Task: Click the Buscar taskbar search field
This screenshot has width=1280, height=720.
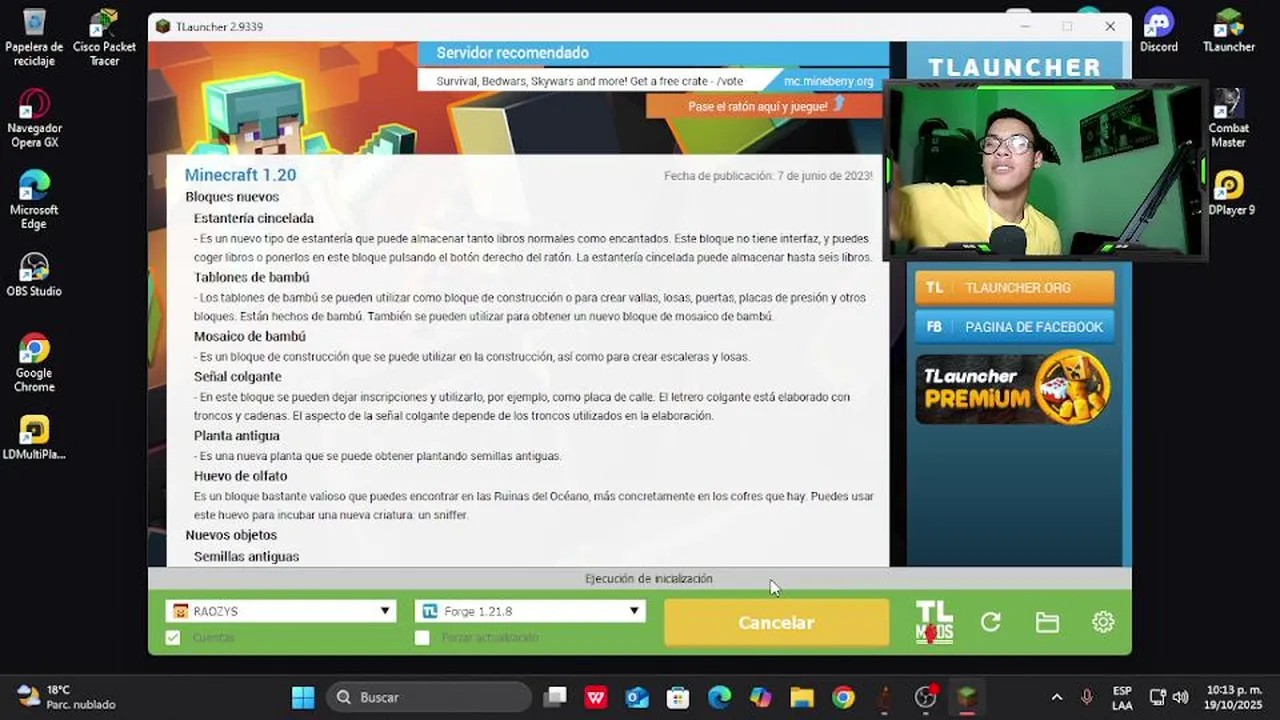Action: pyautogui.click(x=429, y=697)
